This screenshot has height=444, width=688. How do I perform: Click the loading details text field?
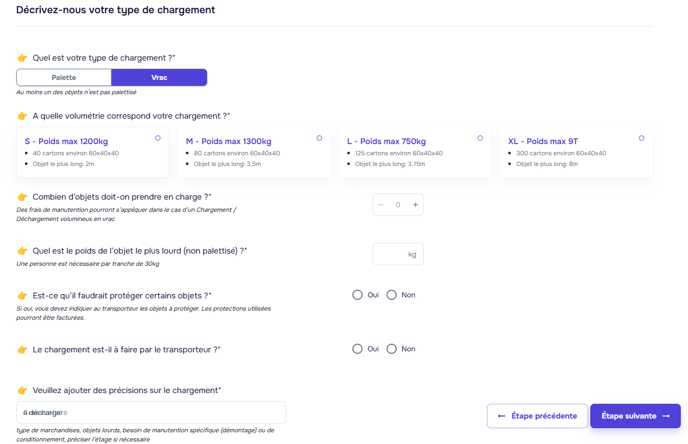[150, 412]
